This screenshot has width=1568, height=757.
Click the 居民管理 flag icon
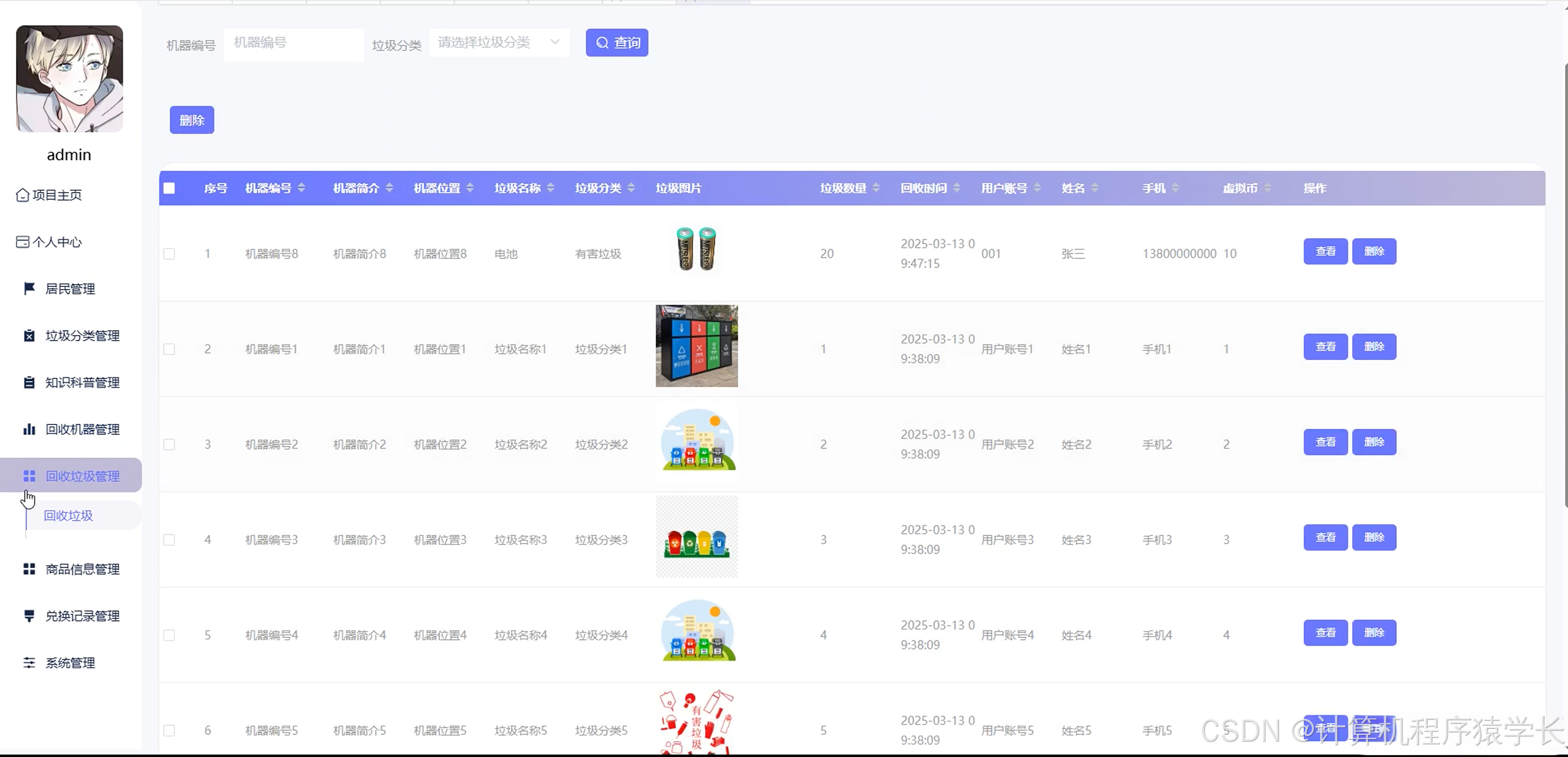29,288
